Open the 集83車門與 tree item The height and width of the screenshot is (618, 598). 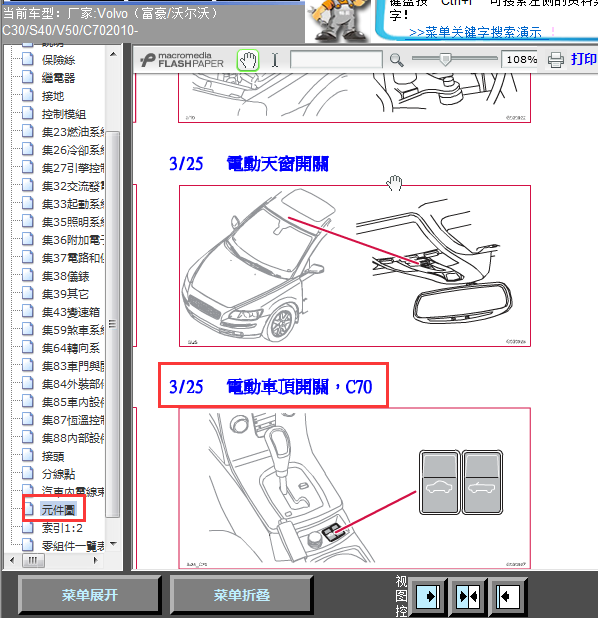tap(73, 366)
